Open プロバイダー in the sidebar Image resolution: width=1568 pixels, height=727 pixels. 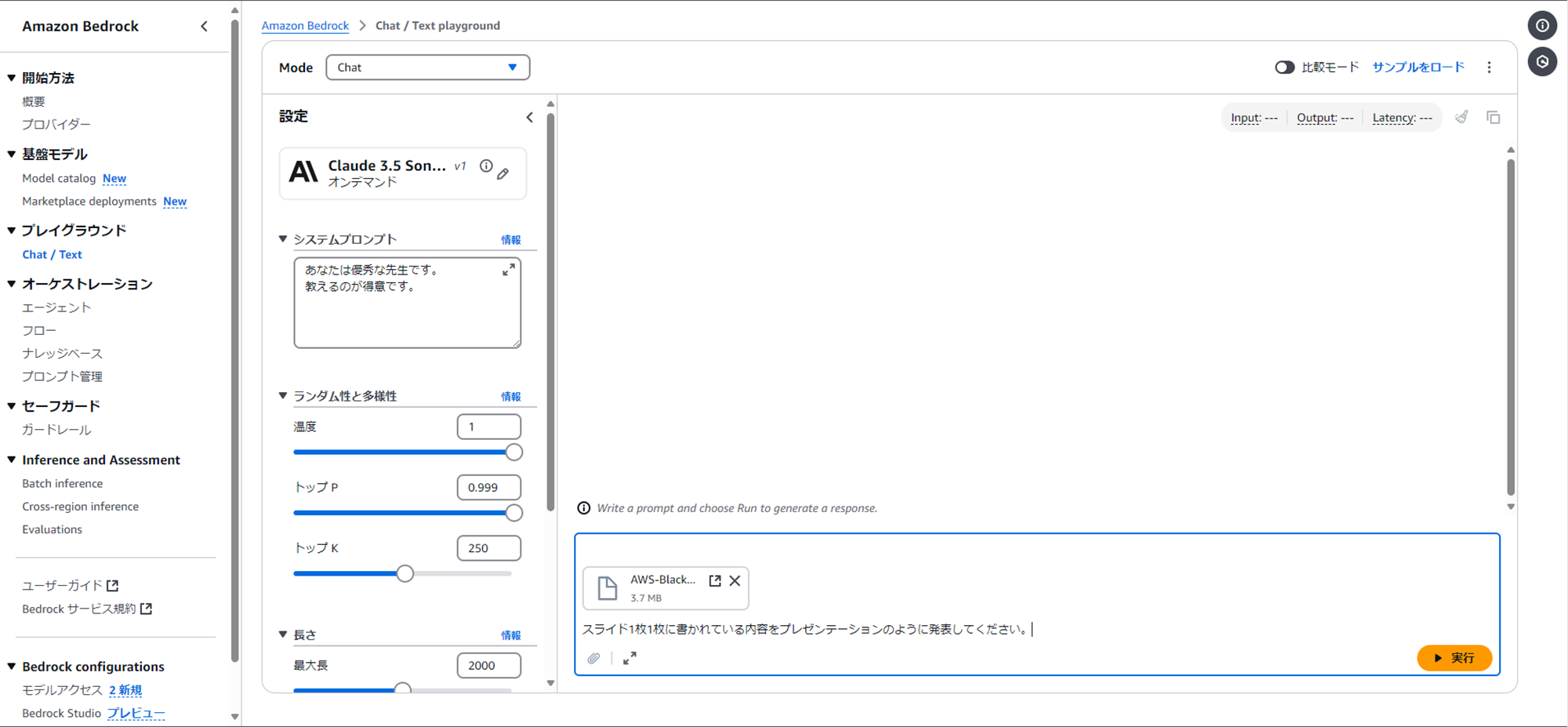pos(56,124)
